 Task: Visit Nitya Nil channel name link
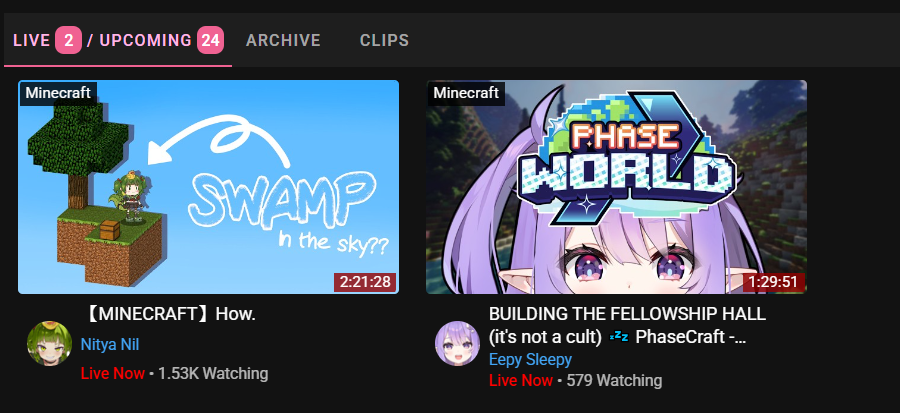110,345
